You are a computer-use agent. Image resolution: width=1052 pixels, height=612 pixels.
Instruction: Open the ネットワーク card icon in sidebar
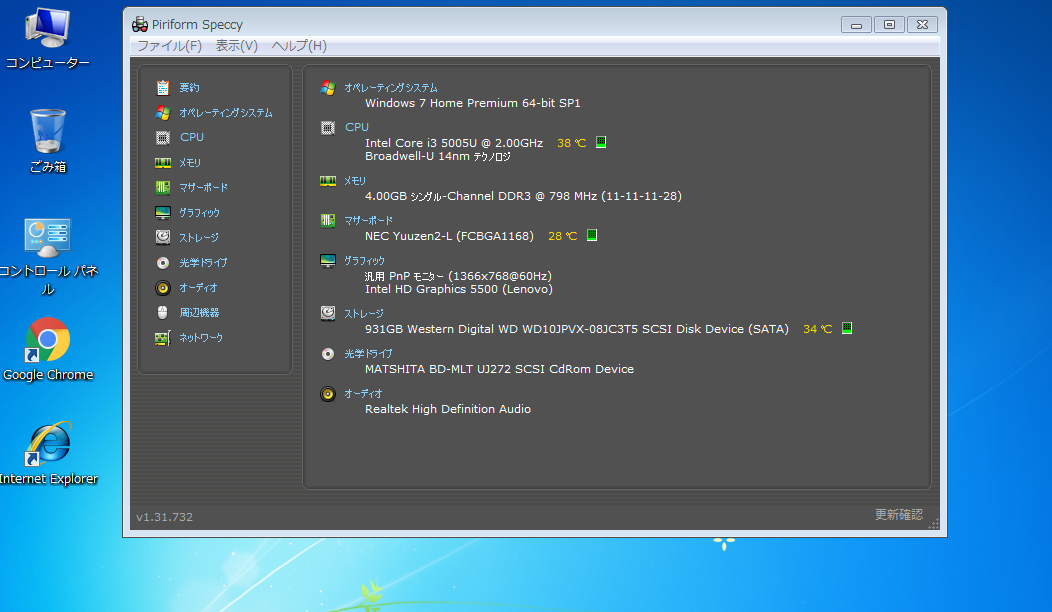[162, 338]
